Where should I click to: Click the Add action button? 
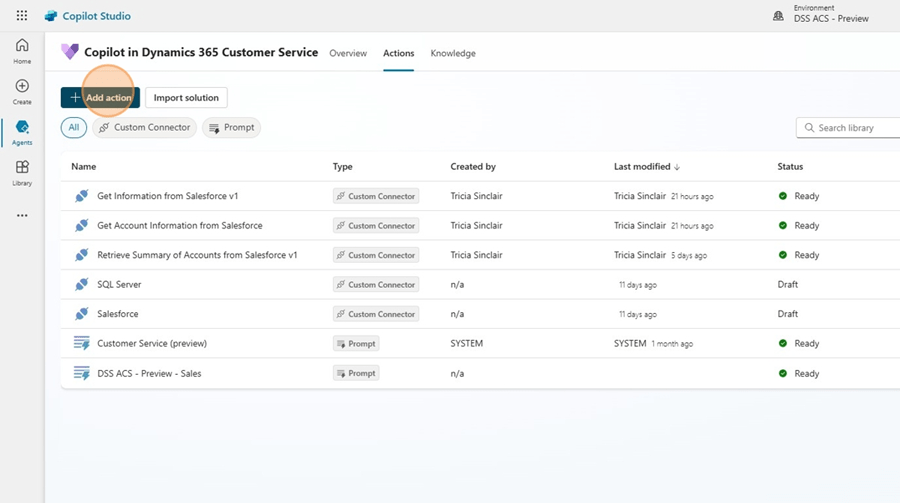[x=100, y=97]
